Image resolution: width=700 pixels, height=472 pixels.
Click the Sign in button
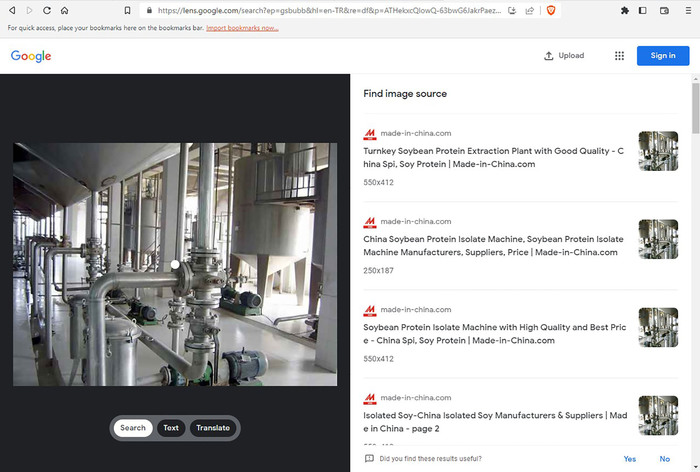click(663, 56)
